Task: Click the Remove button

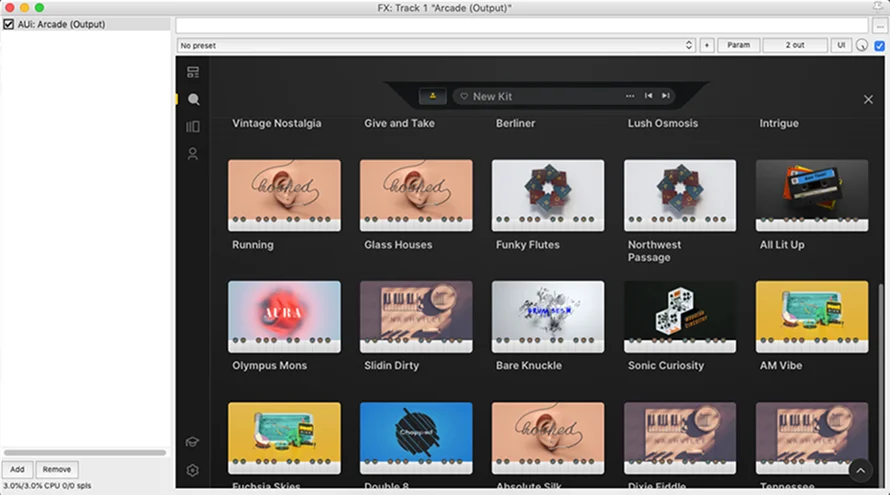Action: pyautogui.click(x=57, y=469)
